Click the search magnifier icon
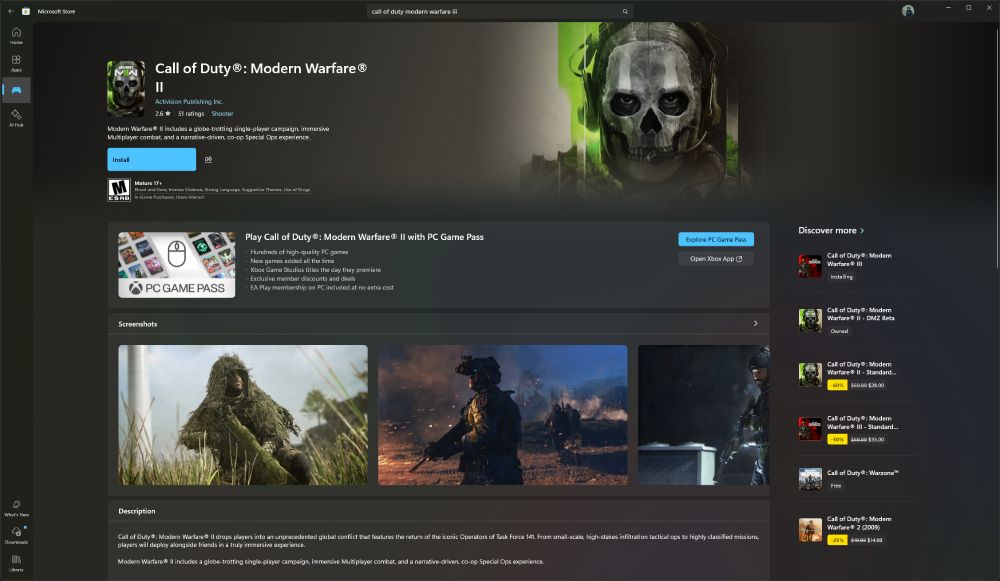Viewport: 1000px width, 581px height. click(x=625, y=11)
